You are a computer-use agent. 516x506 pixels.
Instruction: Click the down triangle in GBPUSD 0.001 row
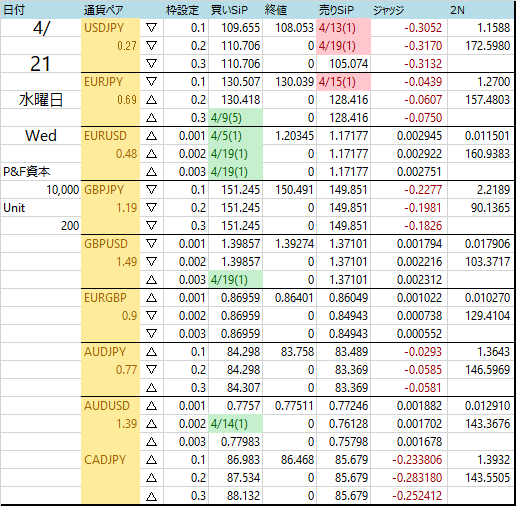(152, 244)
